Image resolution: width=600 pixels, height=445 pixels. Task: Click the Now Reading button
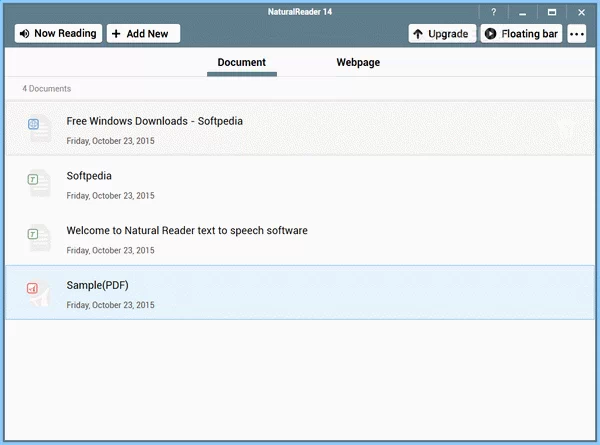(x=58, y=34)
